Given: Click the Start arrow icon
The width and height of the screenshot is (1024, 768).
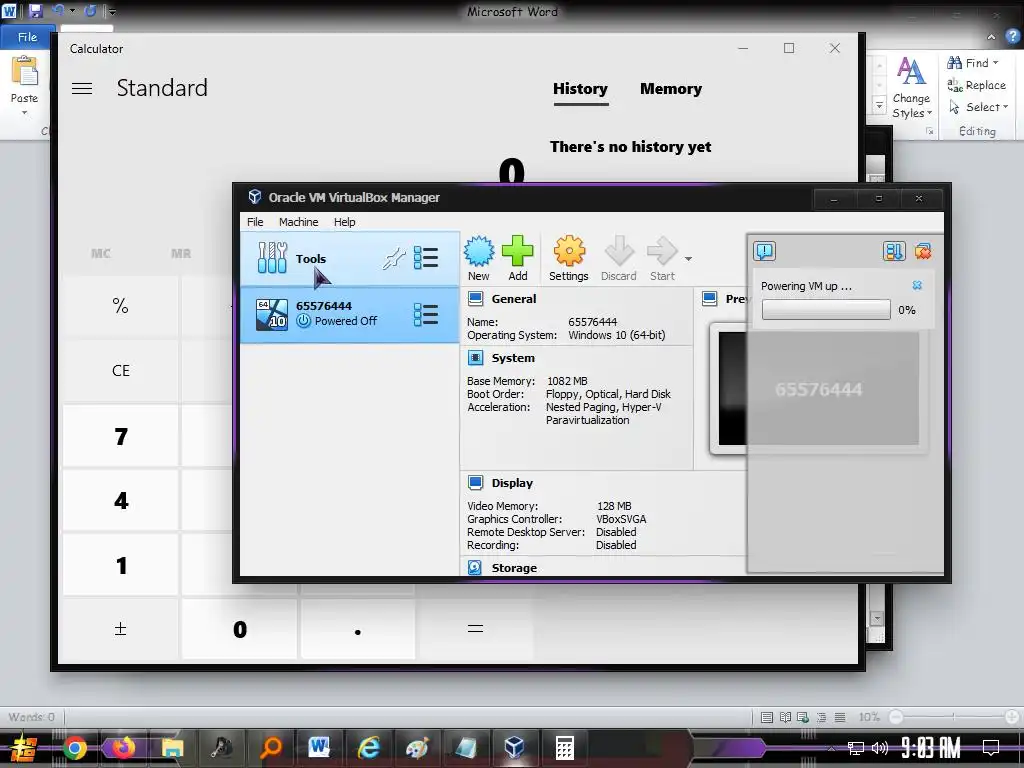Looking at the screenshot, I should 662,251.
